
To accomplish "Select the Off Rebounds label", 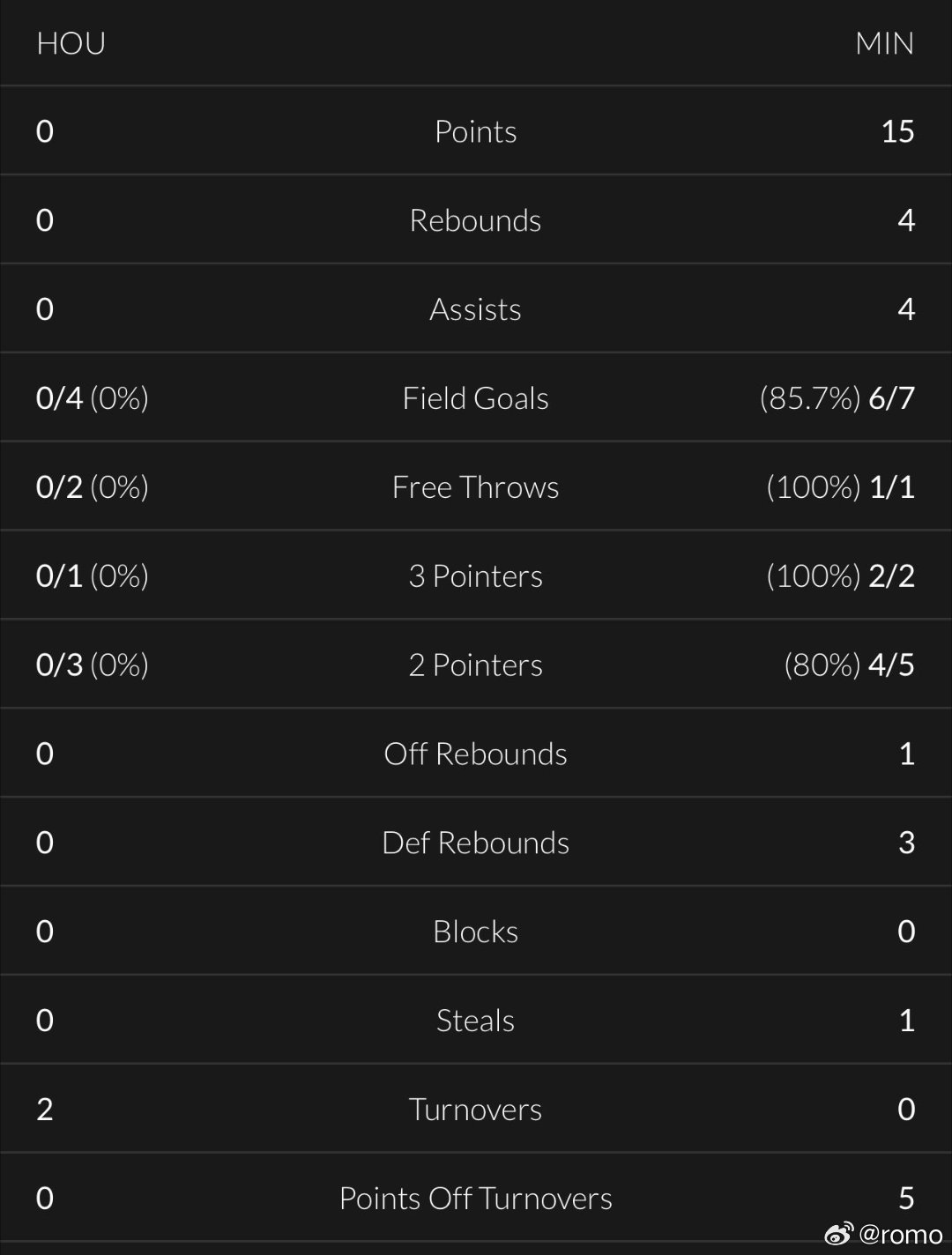I will 475,754.
